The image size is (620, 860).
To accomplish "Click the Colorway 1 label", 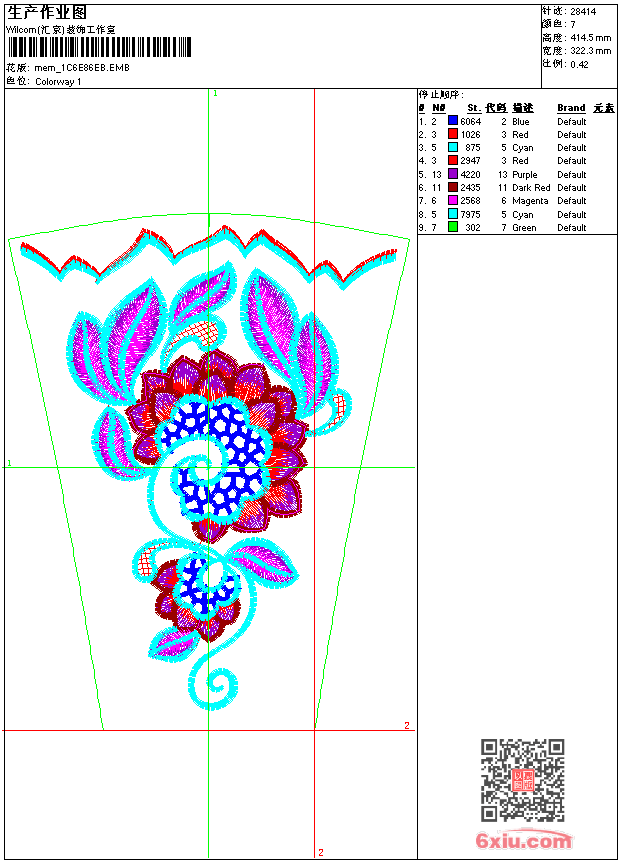I will tap(58, 82).
